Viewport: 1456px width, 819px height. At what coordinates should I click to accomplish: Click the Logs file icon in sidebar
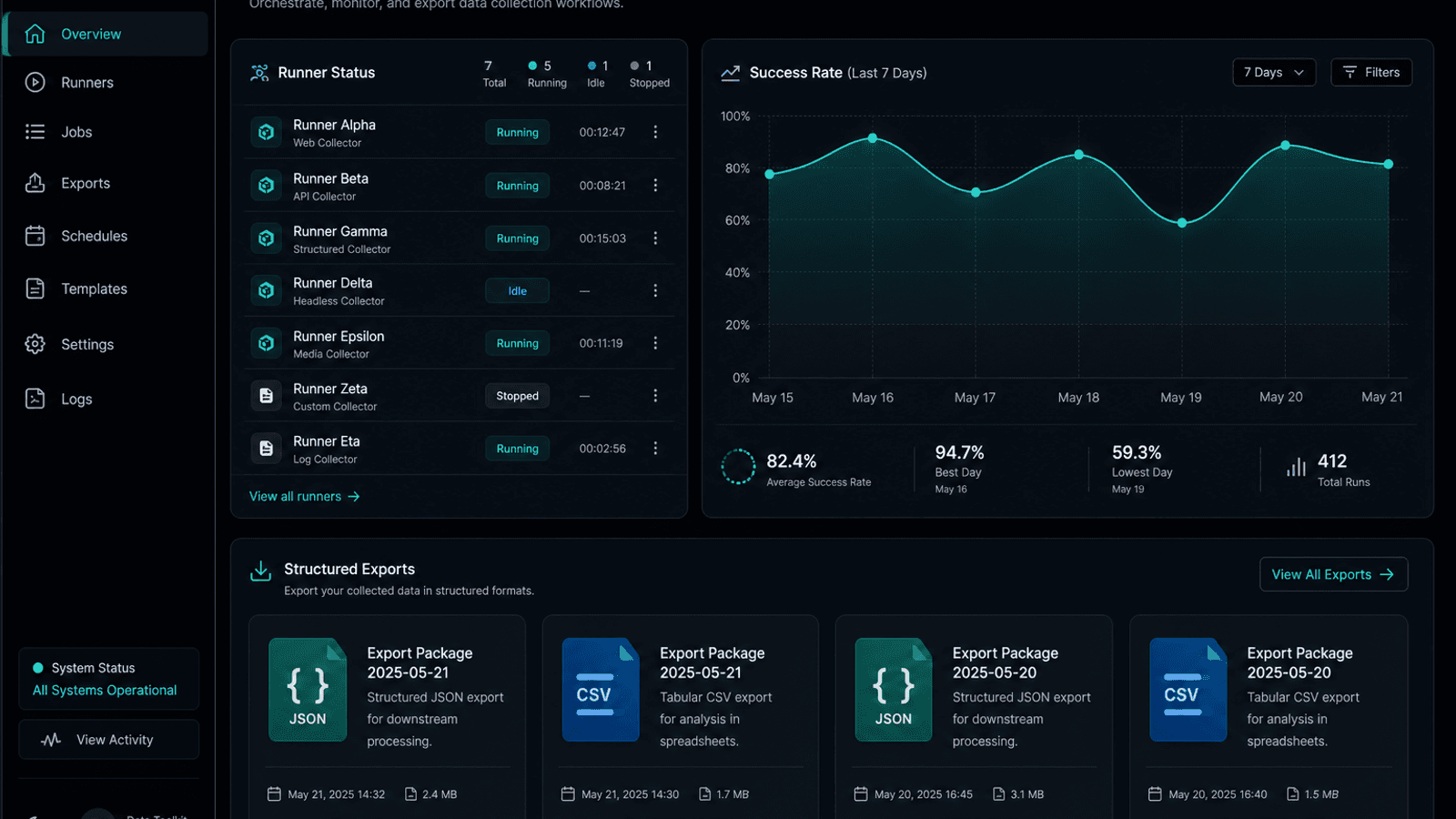pyautogui.click(x=35, y=399)
